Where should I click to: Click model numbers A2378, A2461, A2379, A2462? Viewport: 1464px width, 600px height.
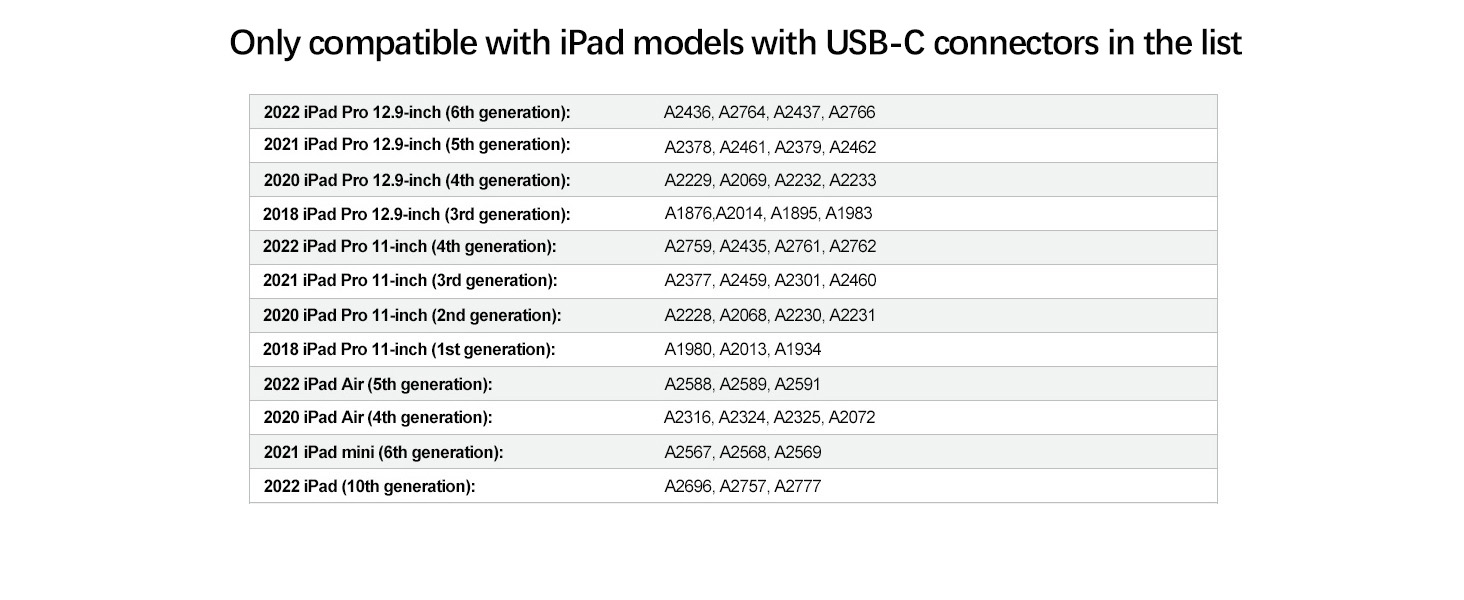(770, 147)
